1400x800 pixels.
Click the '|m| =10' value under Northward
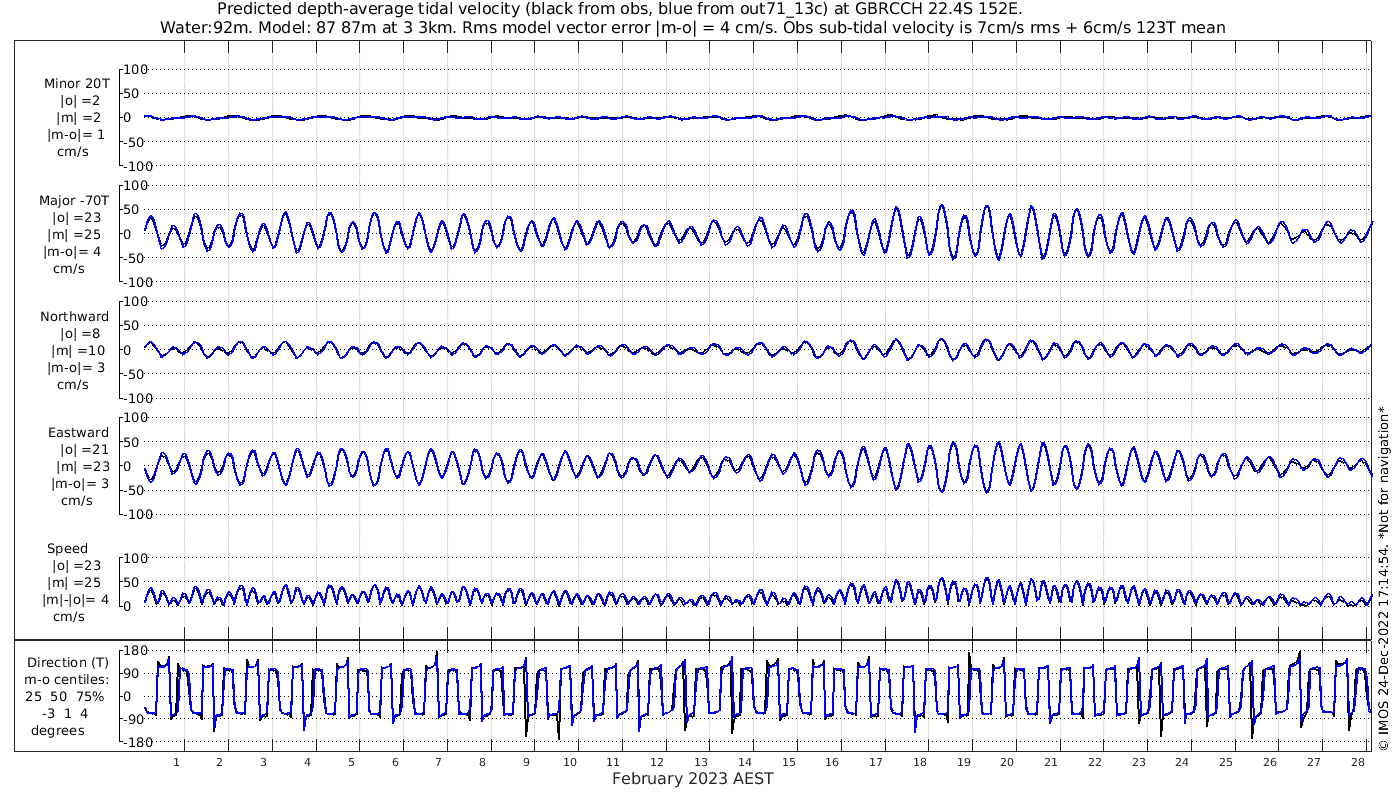(x=80, y=350)
